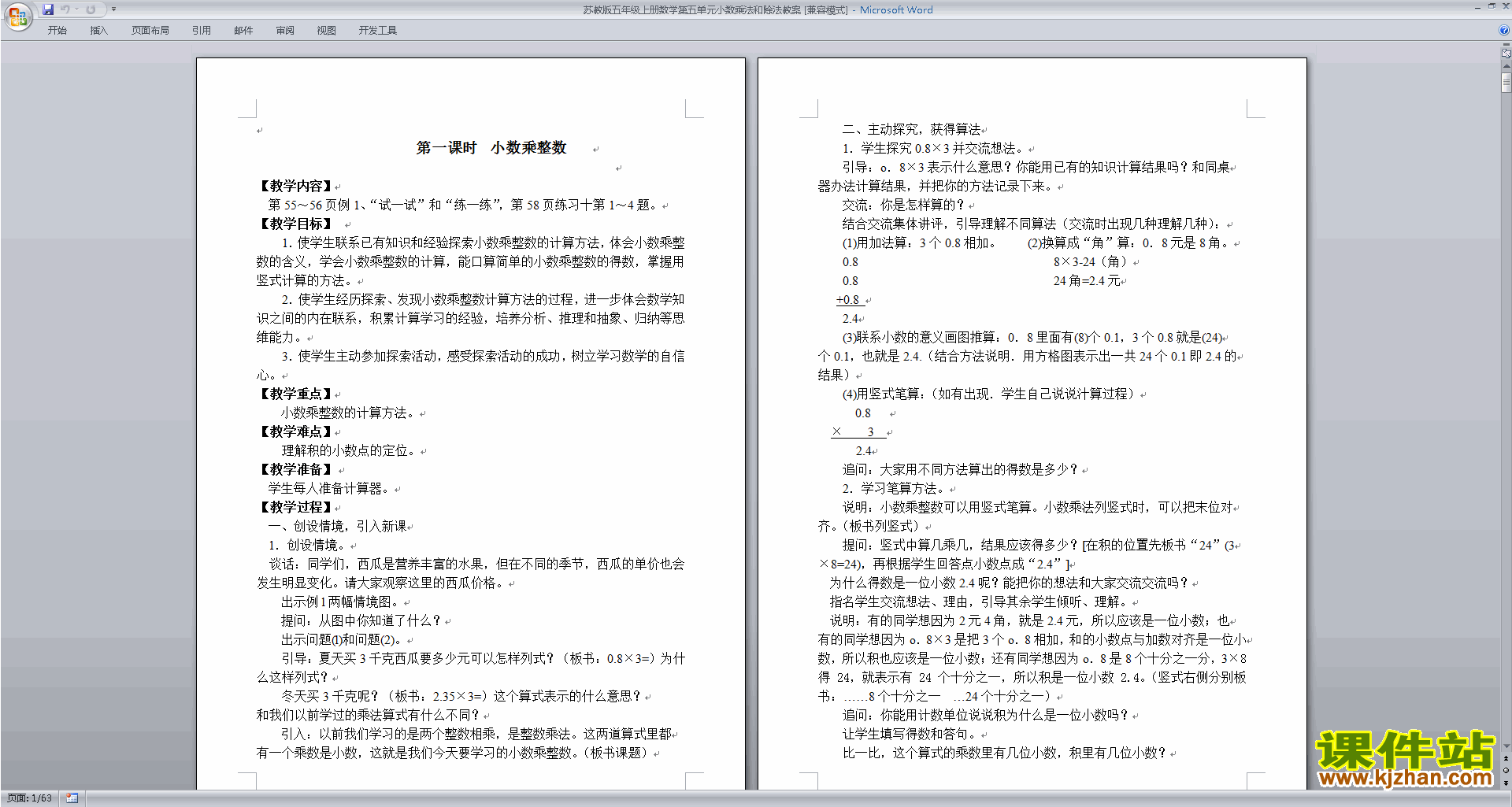Click the line 出示例1两幅情境图。
This screenshot has width=1512, height=807.
pyautogui.click(x=342, y=602)
